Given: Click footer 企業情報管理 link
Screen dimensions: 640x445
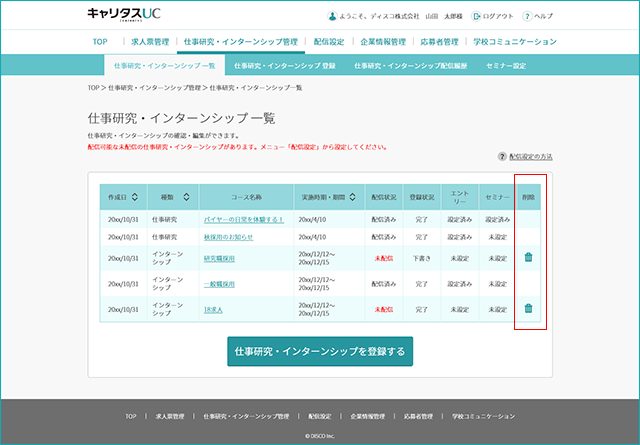Looking at the screenshot, I should pyautogui.click(x=367, y=416).
